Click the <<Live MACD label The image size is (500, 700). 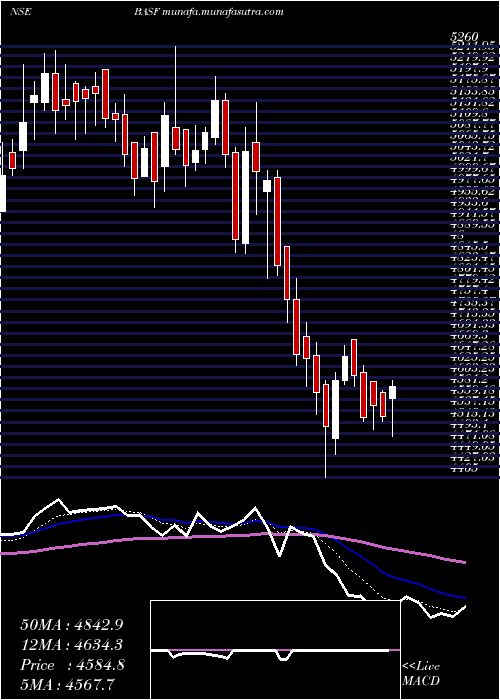click(421, 674)
